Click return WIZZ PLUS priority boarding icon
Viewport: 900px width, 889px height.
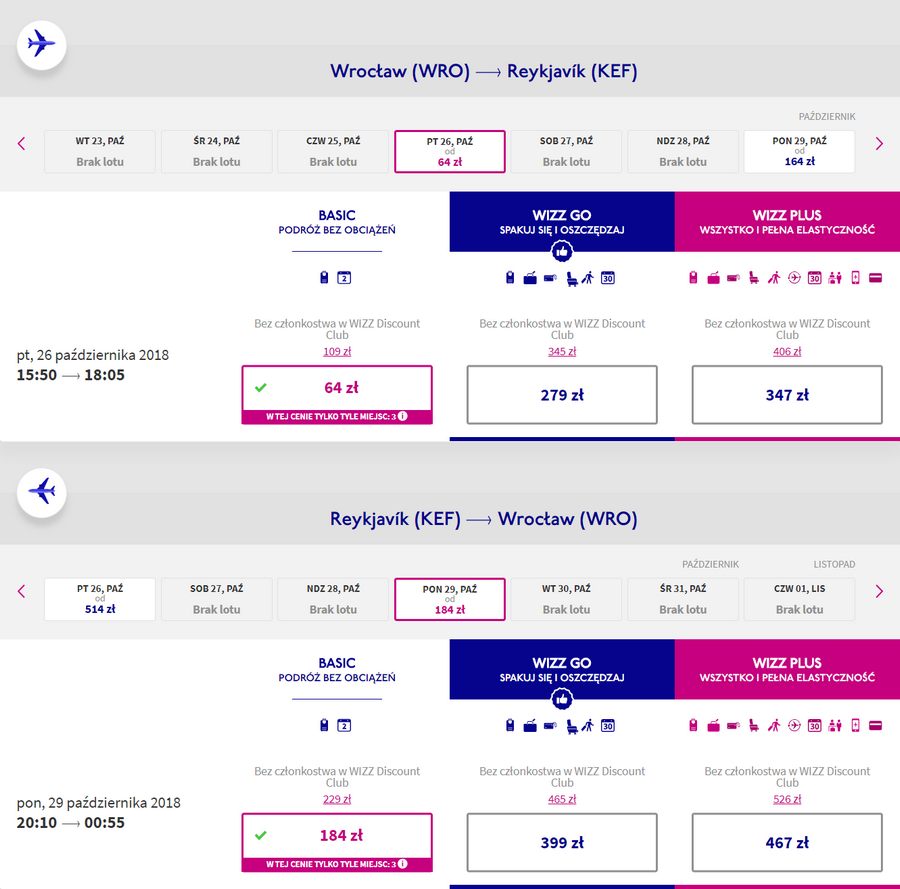click(774, 726)
